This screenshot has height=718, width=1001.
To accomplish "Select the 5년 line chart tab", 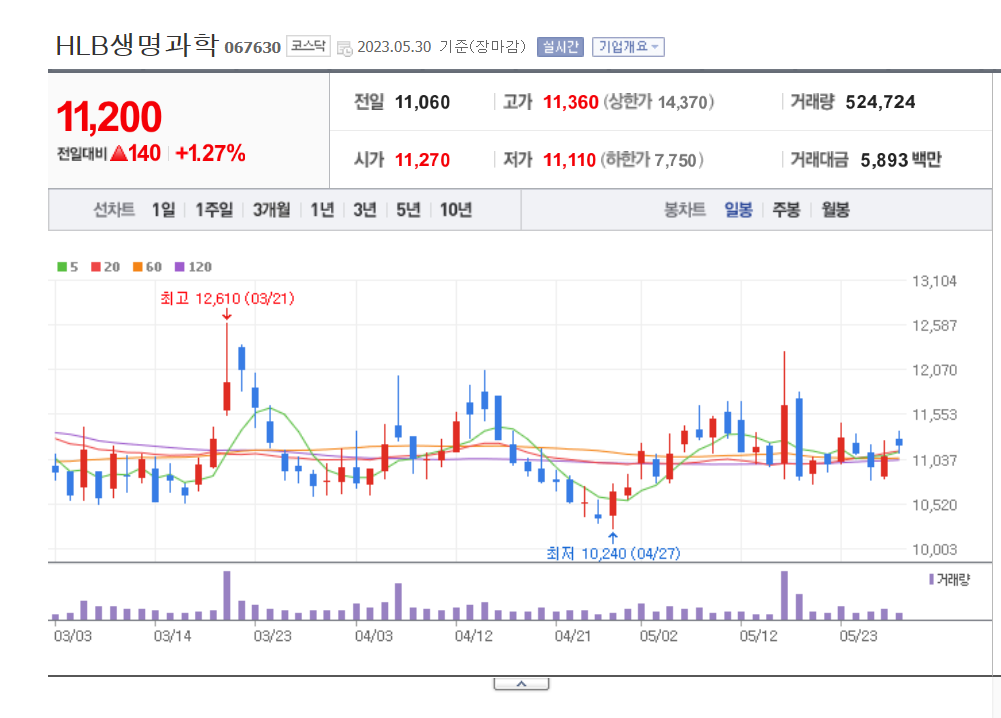I will tap(408, 209).
